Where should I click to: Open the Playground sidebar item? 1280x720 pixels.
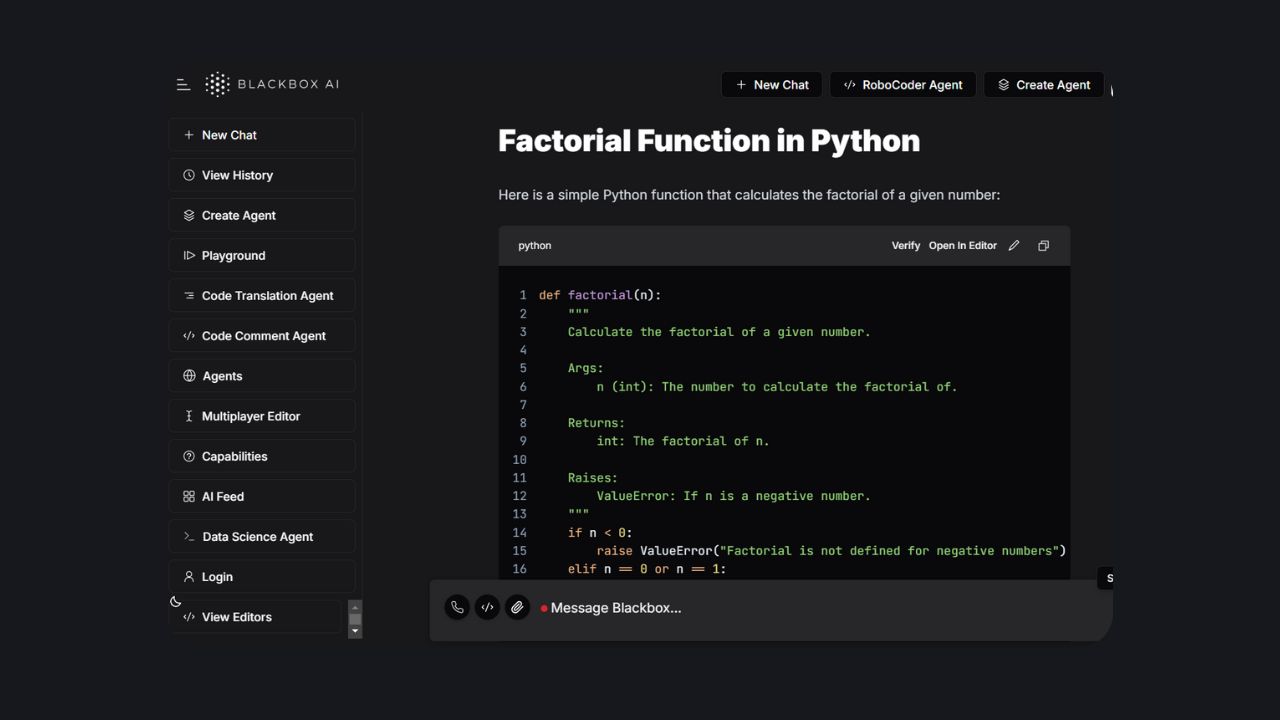click(x=262, y=255)
